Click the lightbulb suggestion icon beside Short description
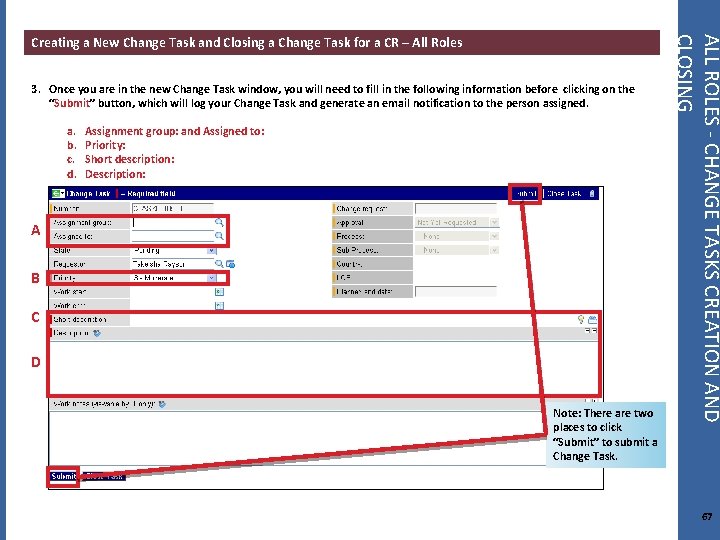The width and height of the screenshot is (720, 540). pos(581,319)
